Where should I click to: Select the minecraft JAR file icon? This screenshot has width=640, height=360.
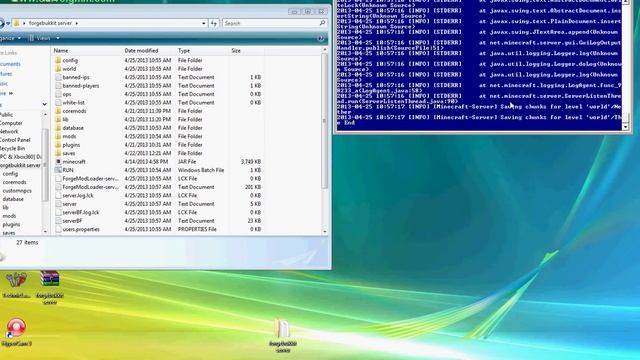pyautogui.click(x=58, y=162)
